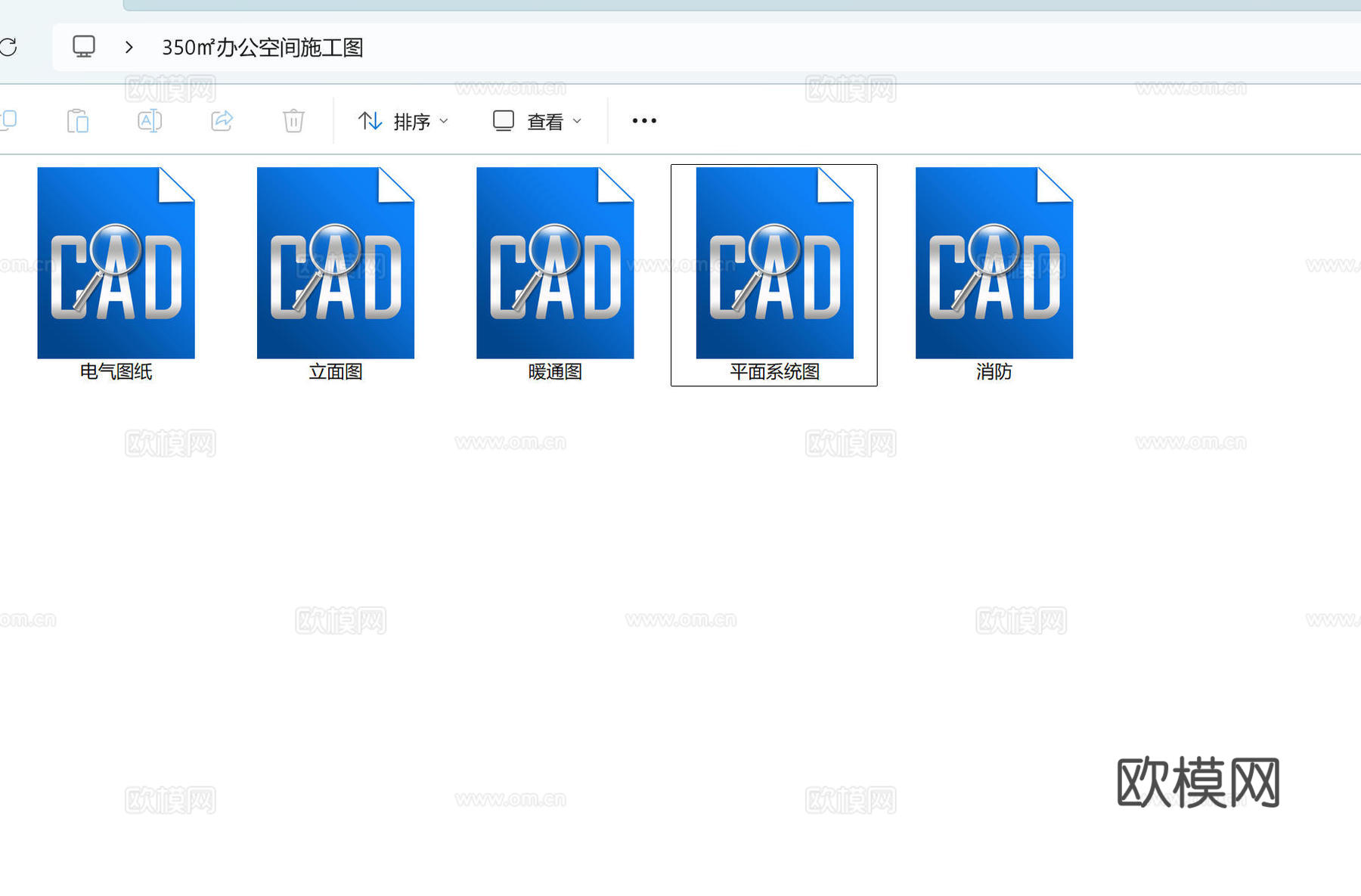Viewport: 1361px width, 896px height.
Task: Click the 消防 file name label
Action: [994, 371]
